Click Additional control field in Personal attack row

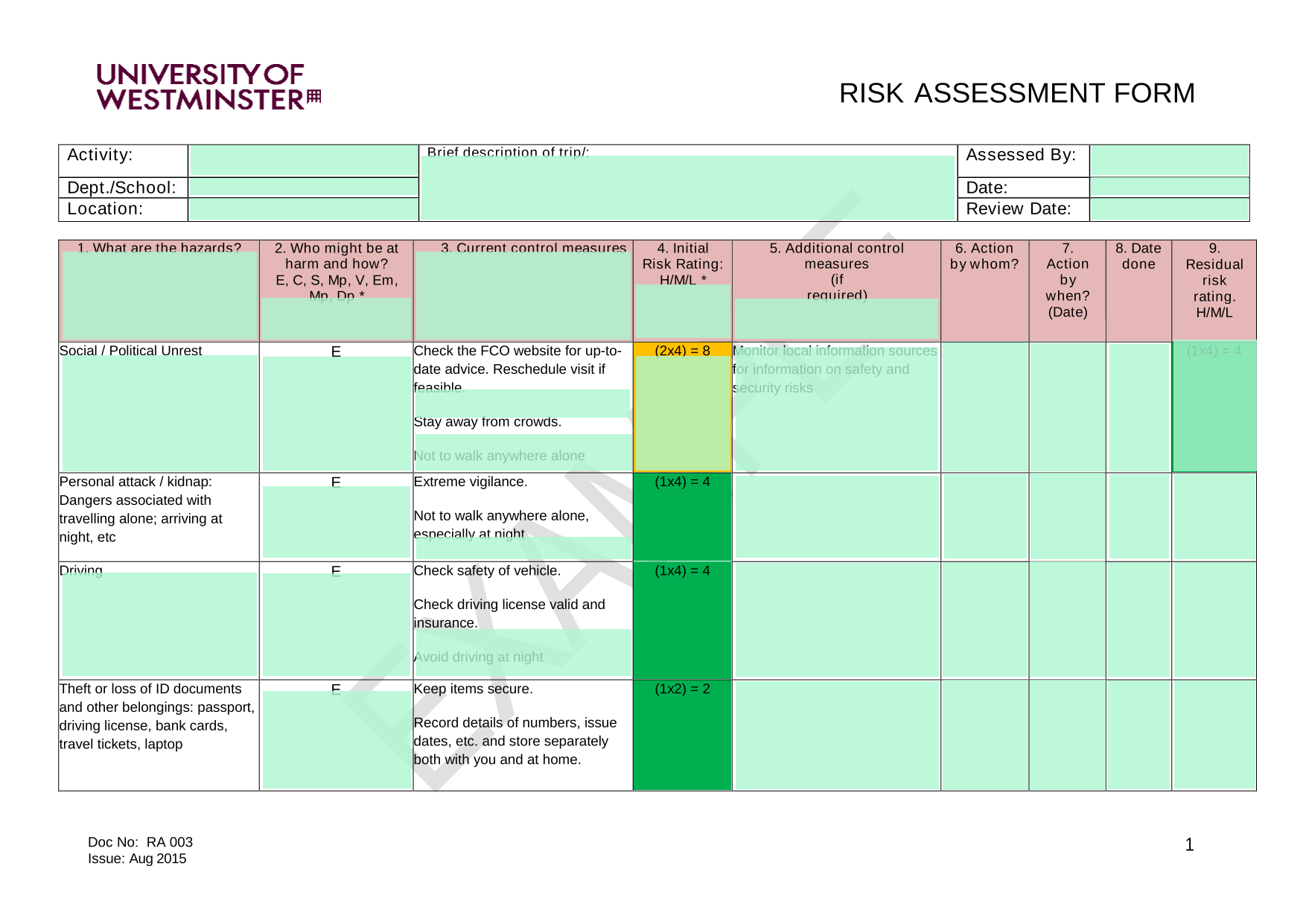[x=836, y=517]
